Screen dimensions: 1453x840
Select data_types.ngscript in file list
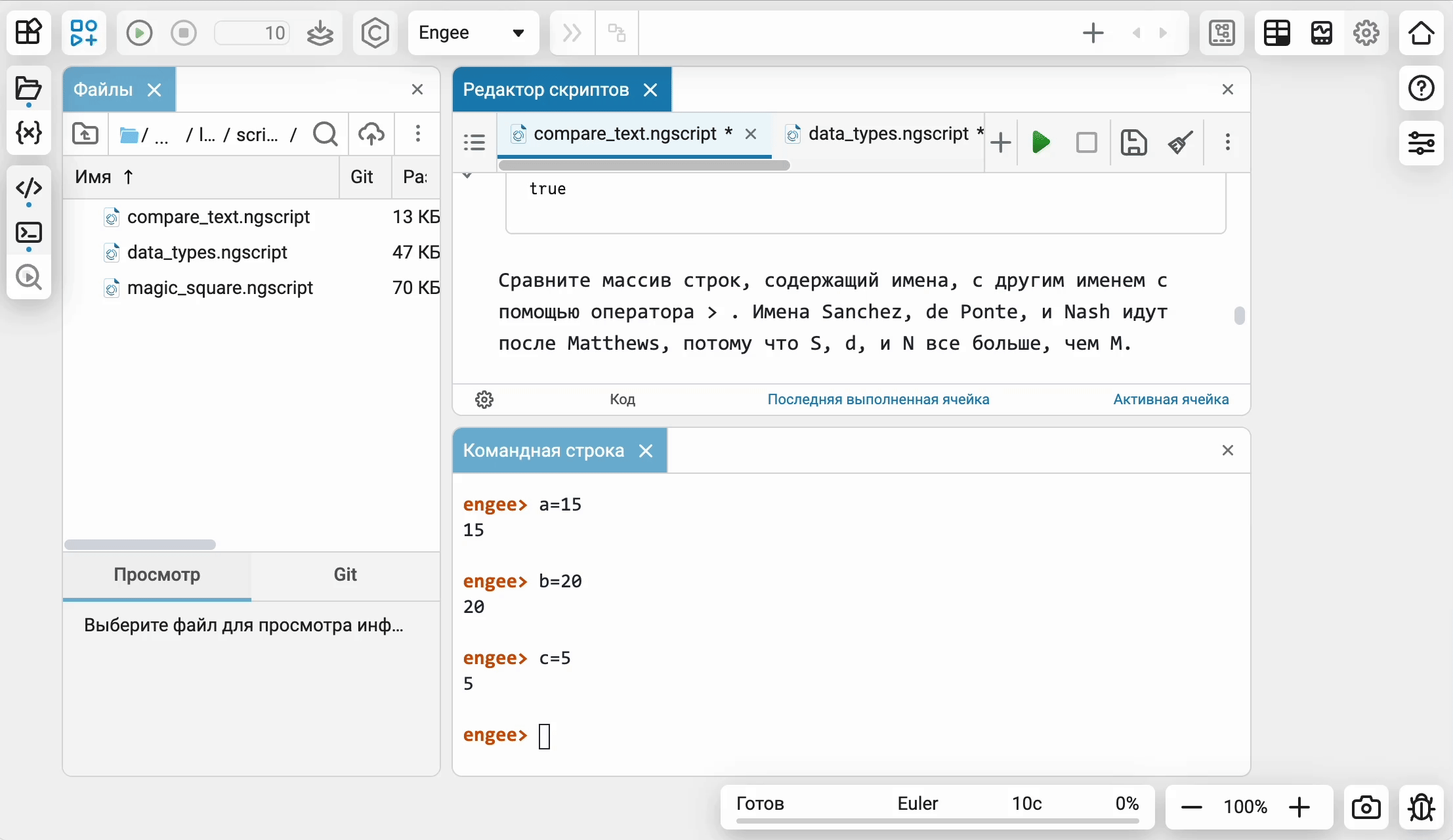(x=207, y=252)
